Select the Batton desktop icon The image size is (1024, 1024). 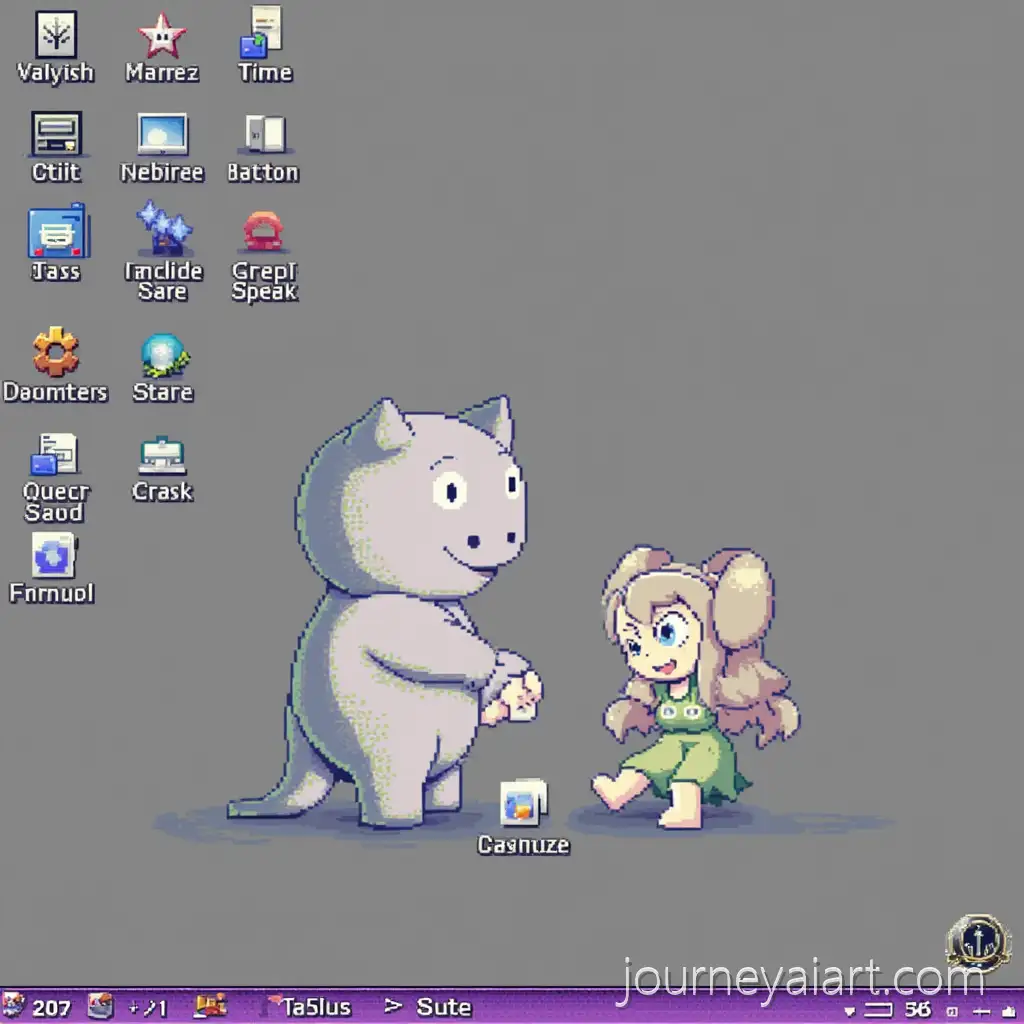[x=264, y=135]
